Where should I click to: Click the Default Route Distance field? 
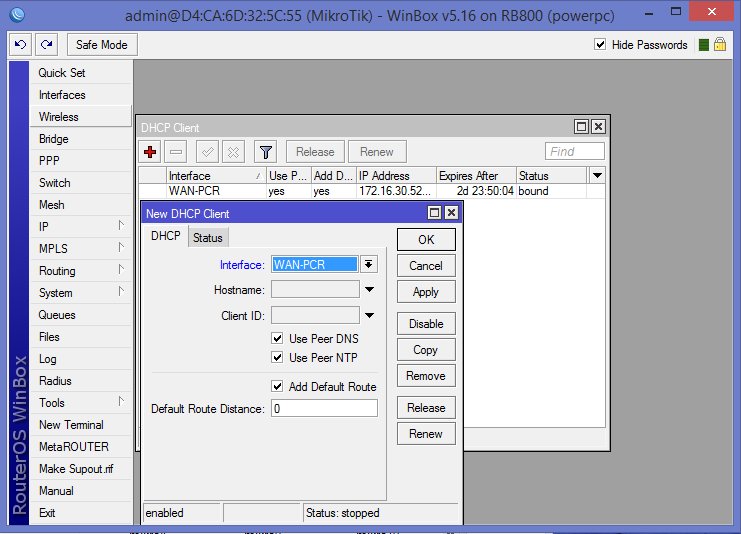(x=324, y=408)
